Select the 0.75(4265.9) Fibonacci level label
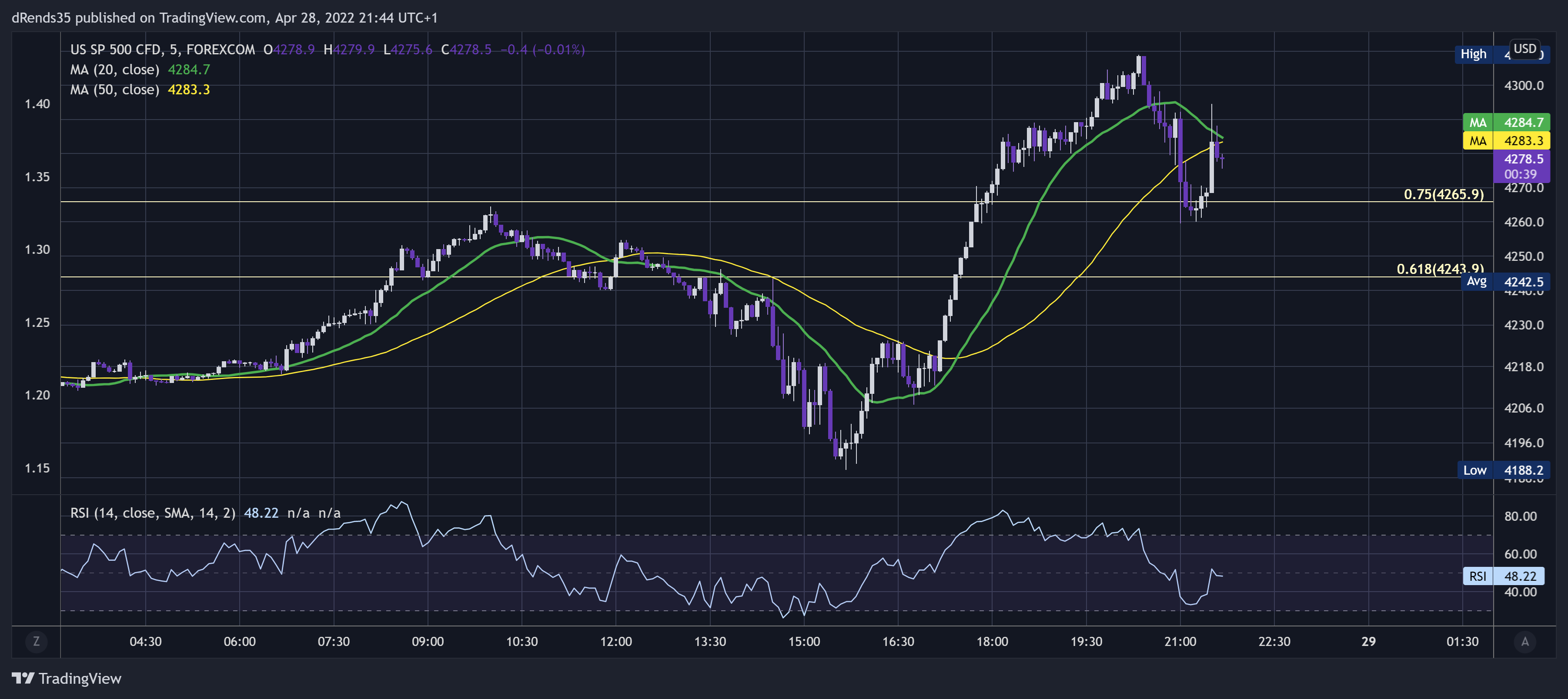Image resolution: width=1568 pixels, height=699 pixels. (x=1444, y=194)
